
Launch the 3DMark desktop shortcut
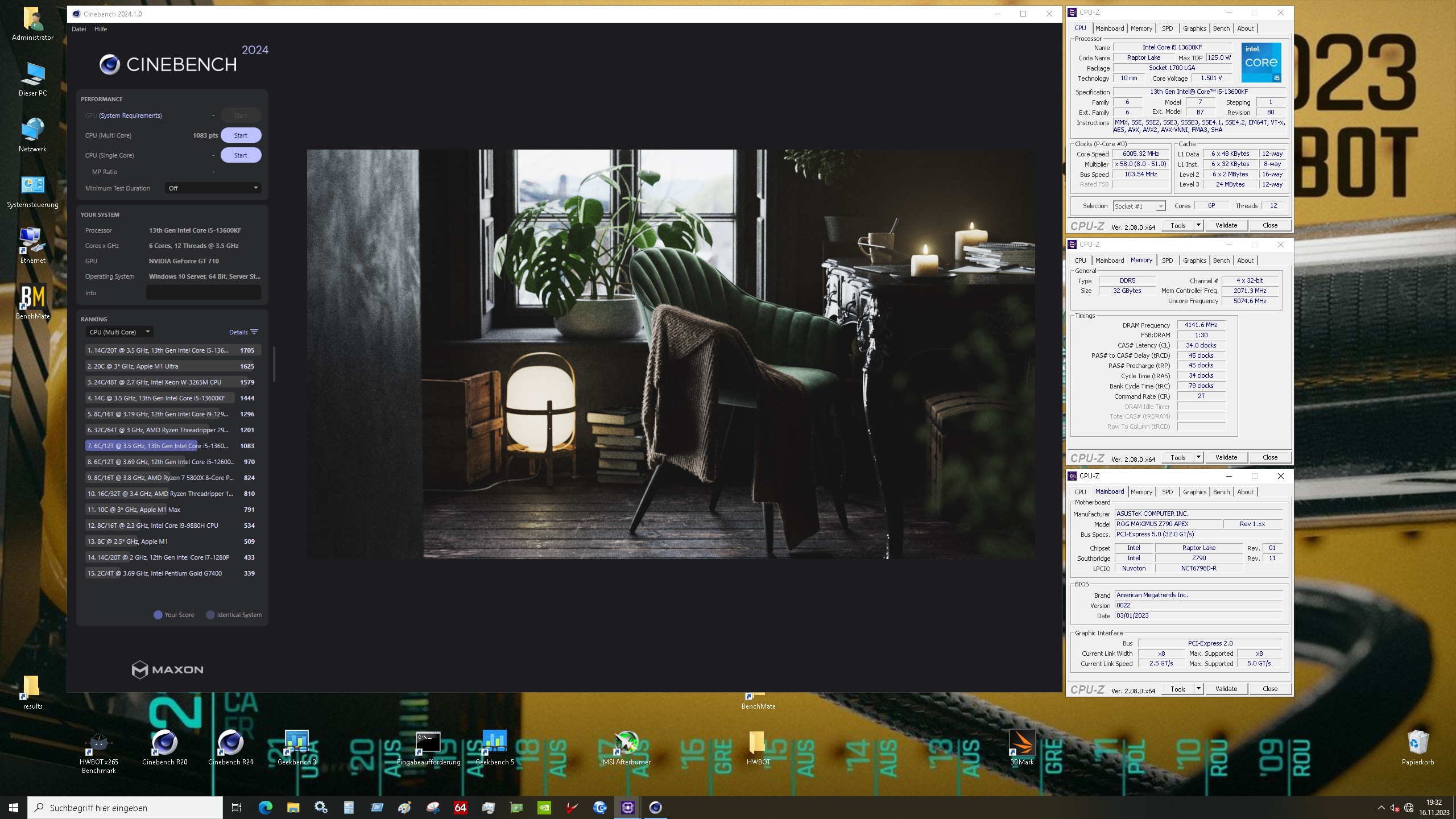click(1022, 748)
